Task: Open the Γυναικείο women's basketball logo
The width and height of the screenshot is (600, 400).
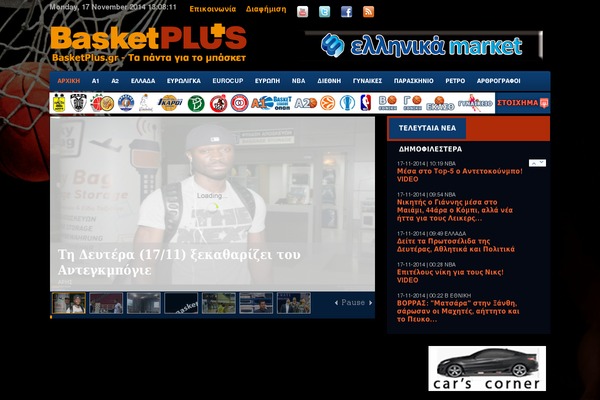Action: pos(475,103)
